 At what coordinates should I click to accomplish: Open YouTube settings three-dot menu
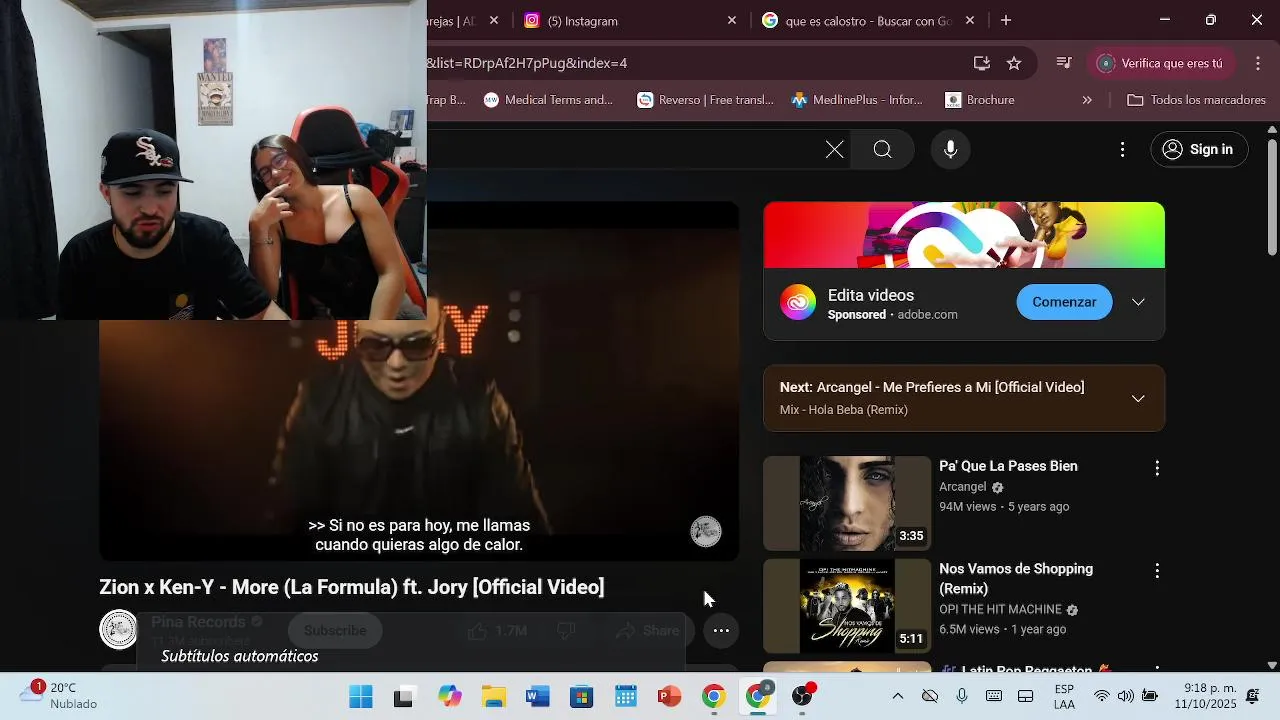click(x=1122, y=150)
